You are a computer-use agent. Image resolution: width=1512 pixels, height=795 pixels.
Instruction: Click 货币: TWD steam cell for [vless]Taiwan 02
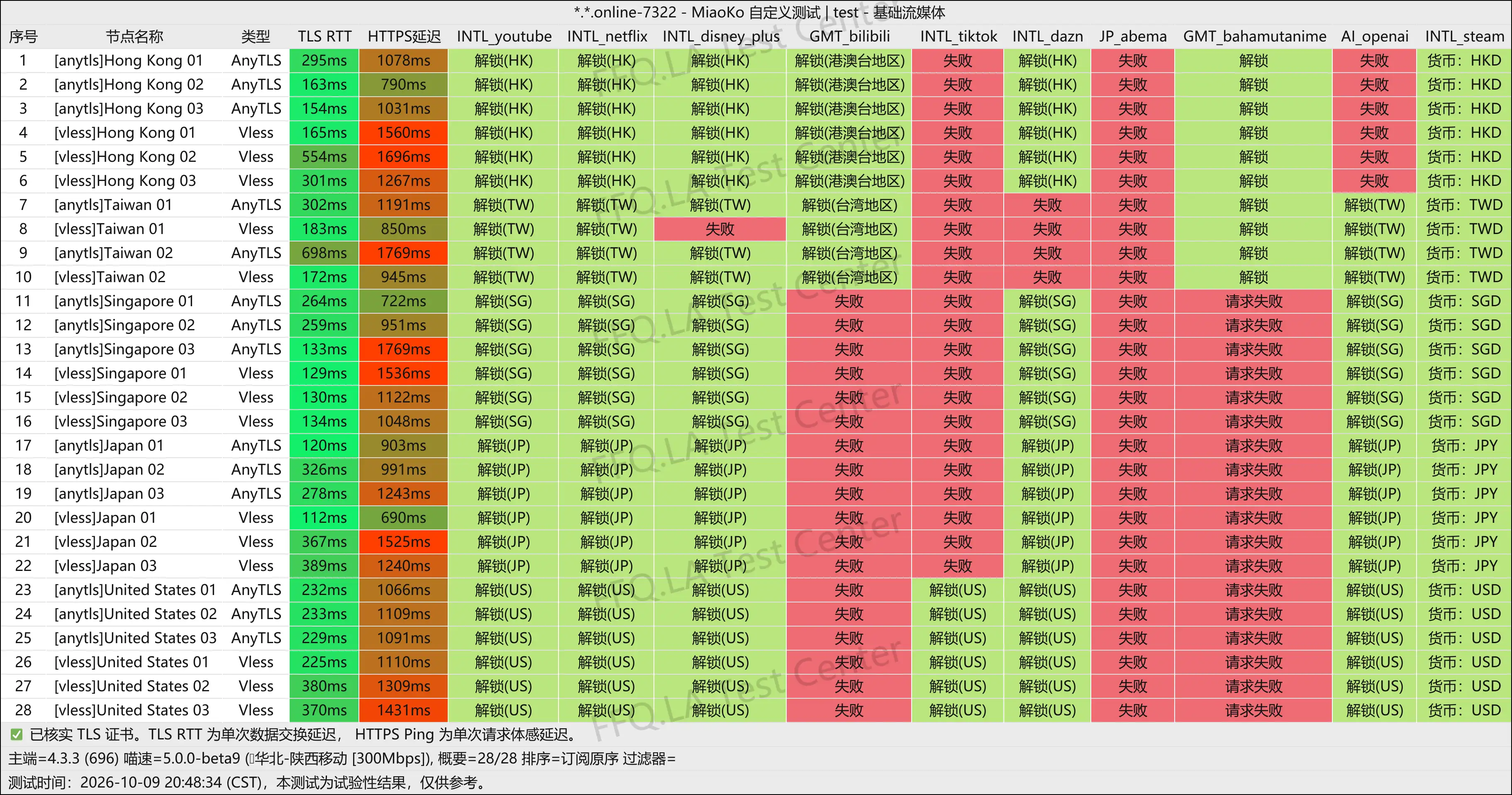(x=1464, y=277)
